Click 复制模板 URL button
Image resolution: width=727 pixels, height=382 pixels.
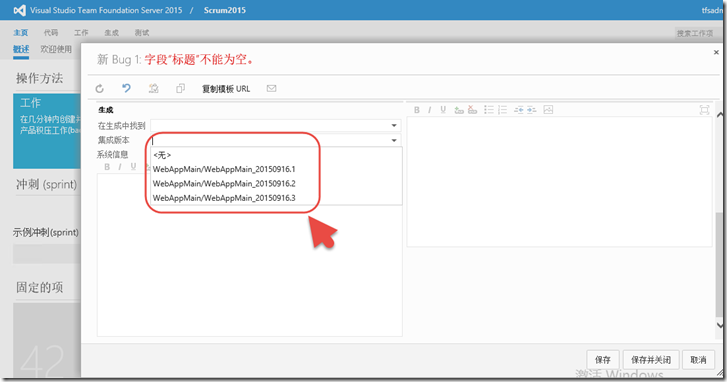click(x=226, y=89)
